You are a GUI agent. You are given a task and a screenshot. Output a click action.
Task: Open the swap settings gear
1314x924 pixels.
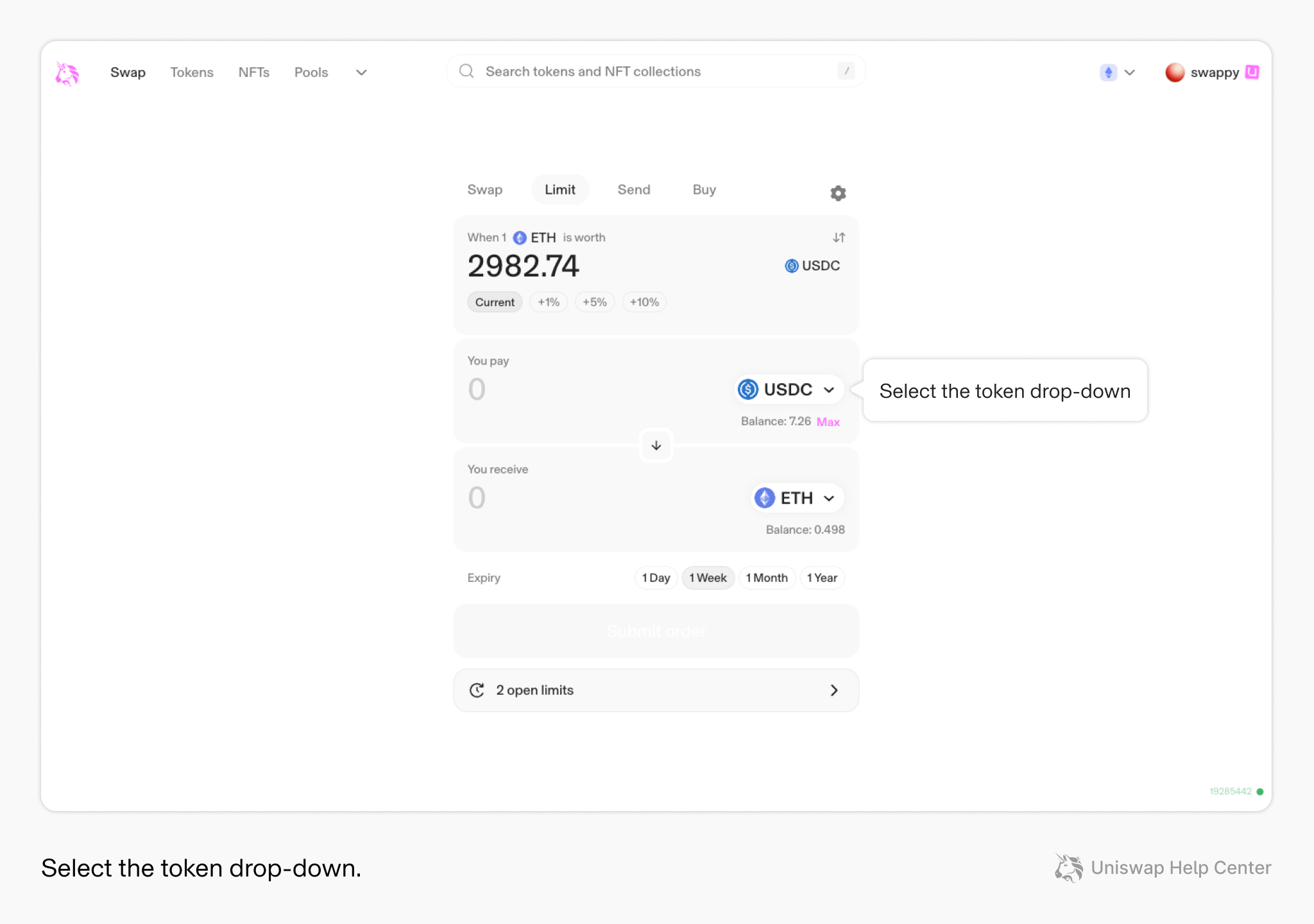tap(838, 193)
